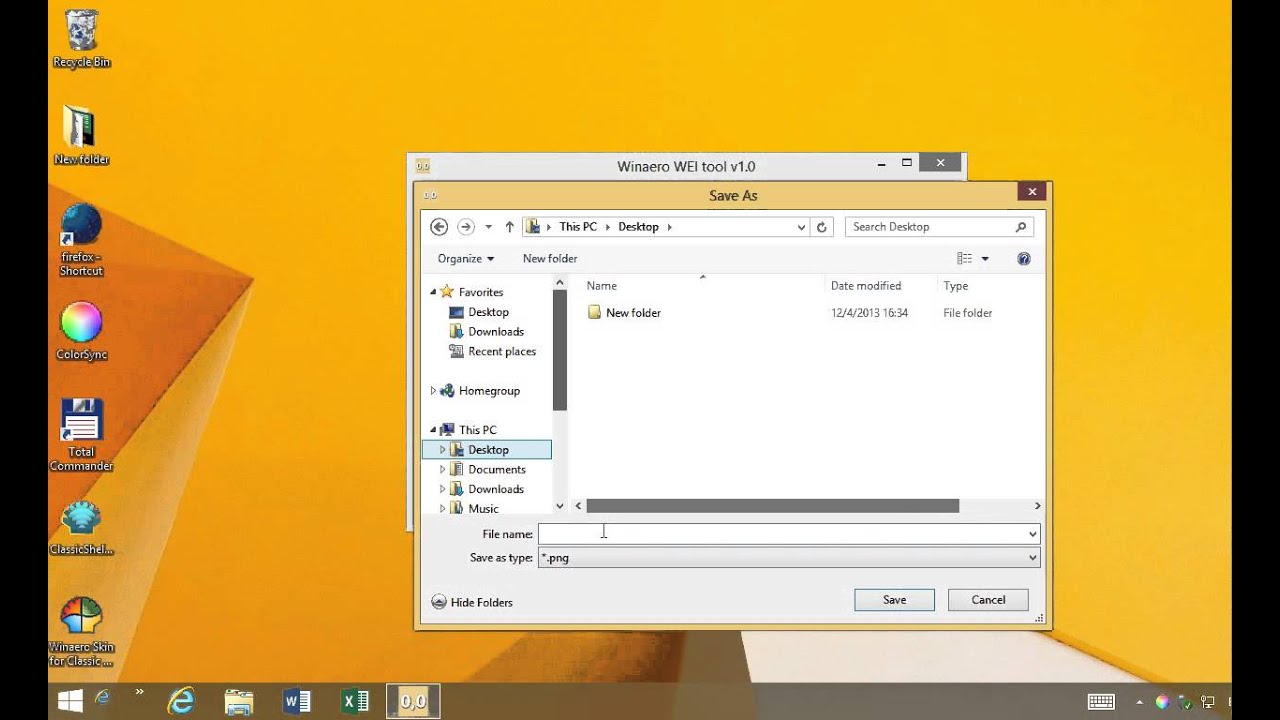
Task: Select the New folder item in file list
Action: (633, 313)
